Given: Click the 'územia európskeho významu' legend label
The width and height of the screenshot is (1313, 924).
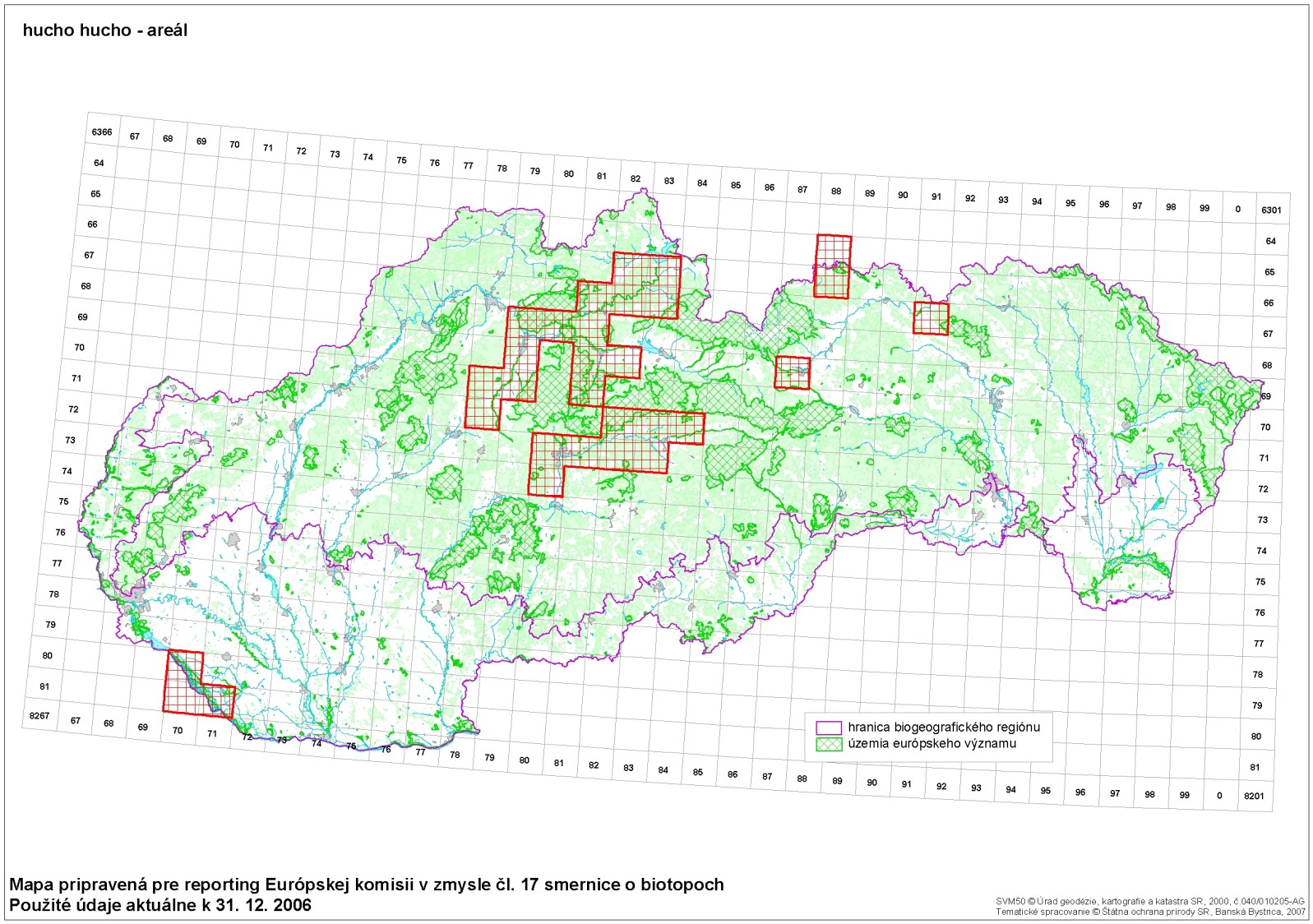Looking at the screenshot, I should 932,744.
